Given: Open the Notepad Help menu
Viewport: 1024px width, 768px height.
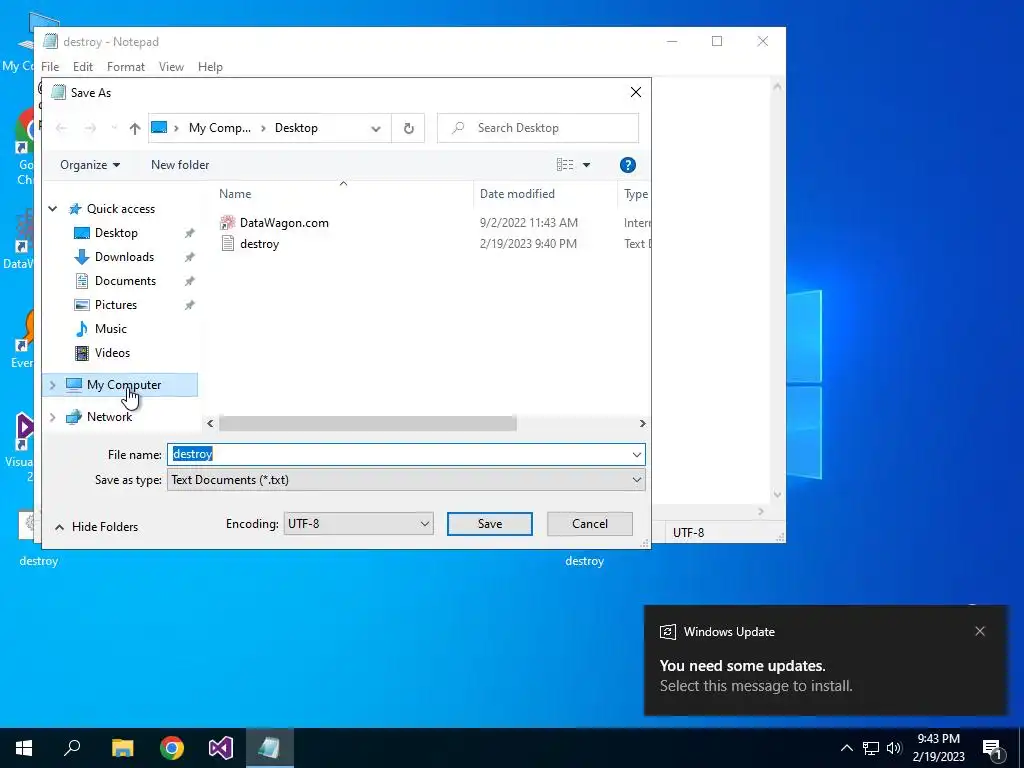Looking at the screenshot, I should point(210,67).
